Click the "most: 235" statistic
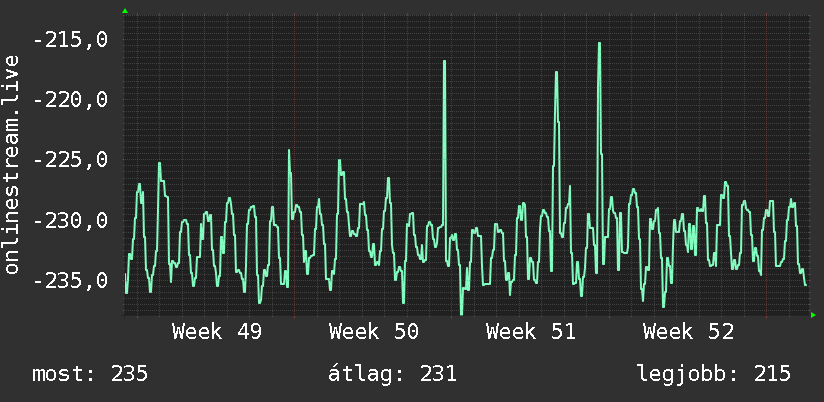 (x=90, y=374)
